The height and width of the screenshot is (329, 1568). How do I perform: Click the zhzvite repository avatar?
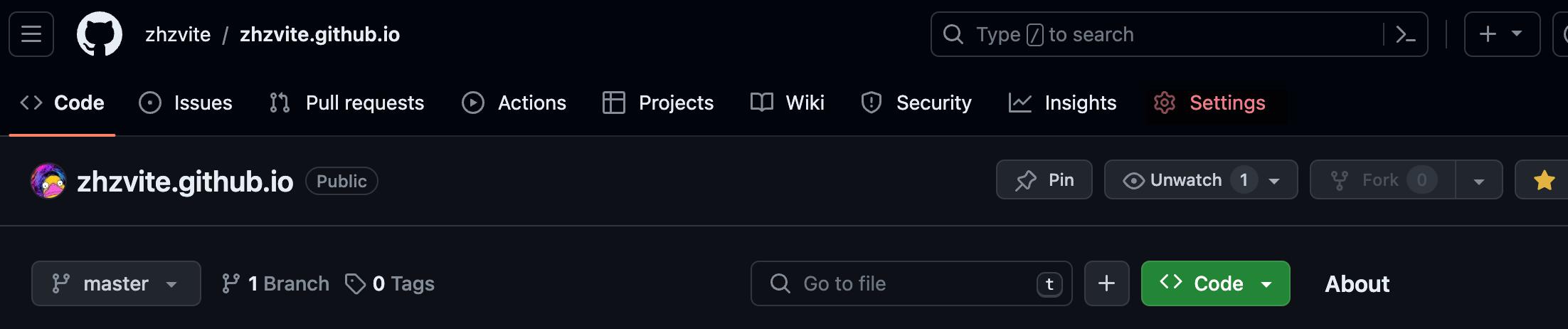pyautogui.click(x=48, y=181)
